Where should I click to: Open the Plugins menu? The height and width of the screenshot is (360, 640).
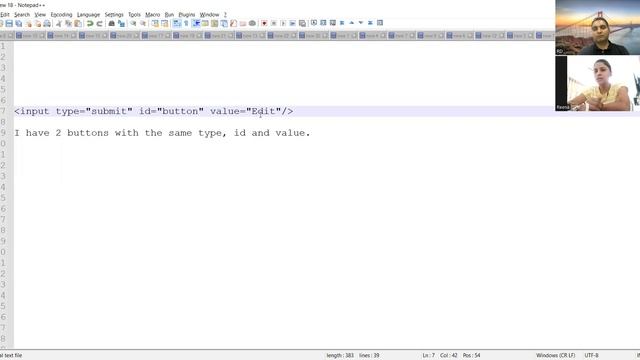point(187,14)
